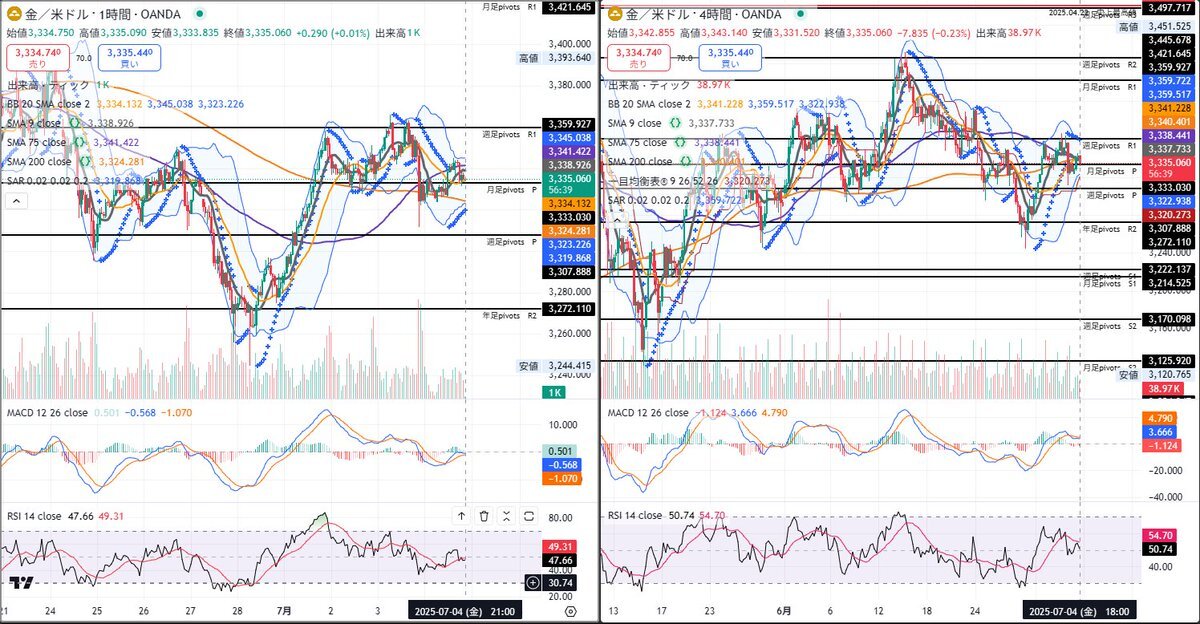
Task: Click the 2025-07-04 (金) 21:00 time label
Action: click(x=465, y=610)
